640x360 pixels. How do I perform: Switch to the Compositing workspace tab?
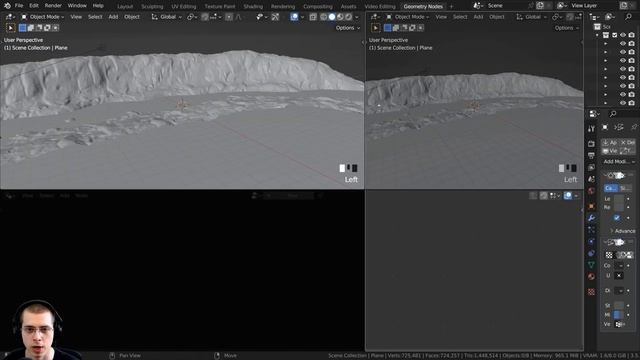coord(318,7)
